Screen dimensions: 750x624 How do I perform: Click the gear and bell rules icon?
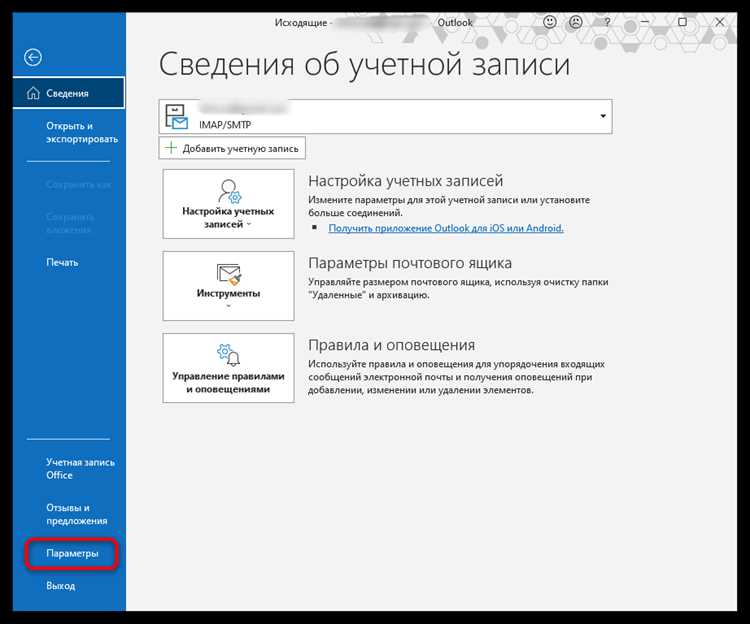(229, 355)
